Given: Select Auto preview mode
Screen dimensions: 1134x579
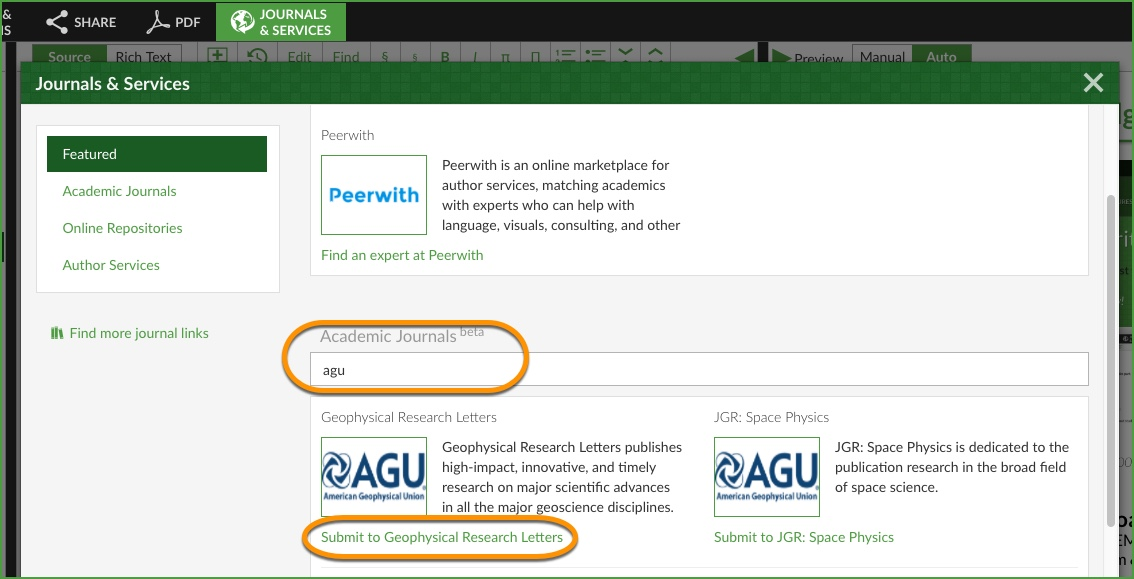Looking at the screenshot, I should point(942,57).
